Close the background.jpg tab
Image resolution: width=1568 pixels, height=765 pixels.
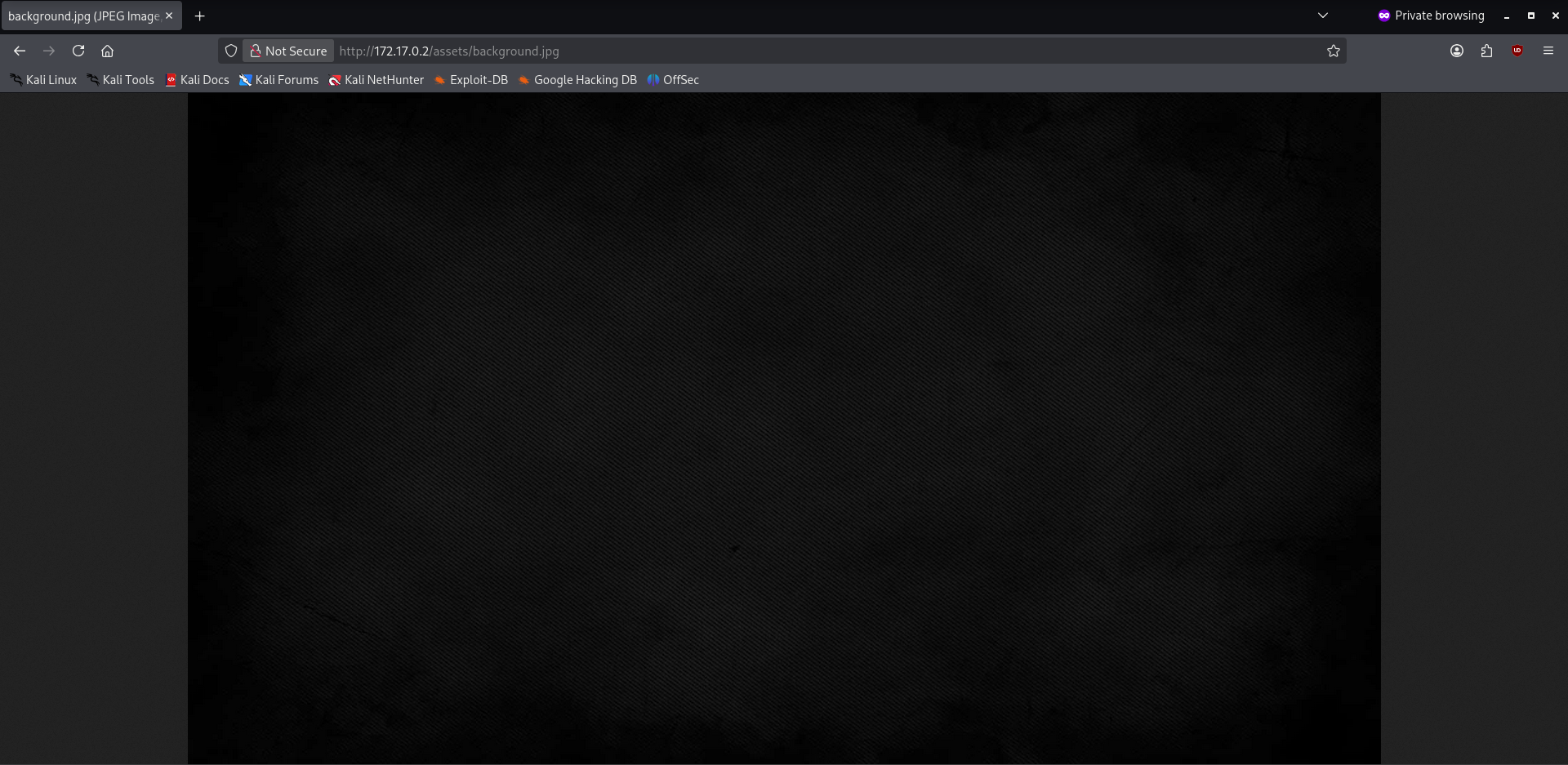pyautogui.click(x=169, y=16)
